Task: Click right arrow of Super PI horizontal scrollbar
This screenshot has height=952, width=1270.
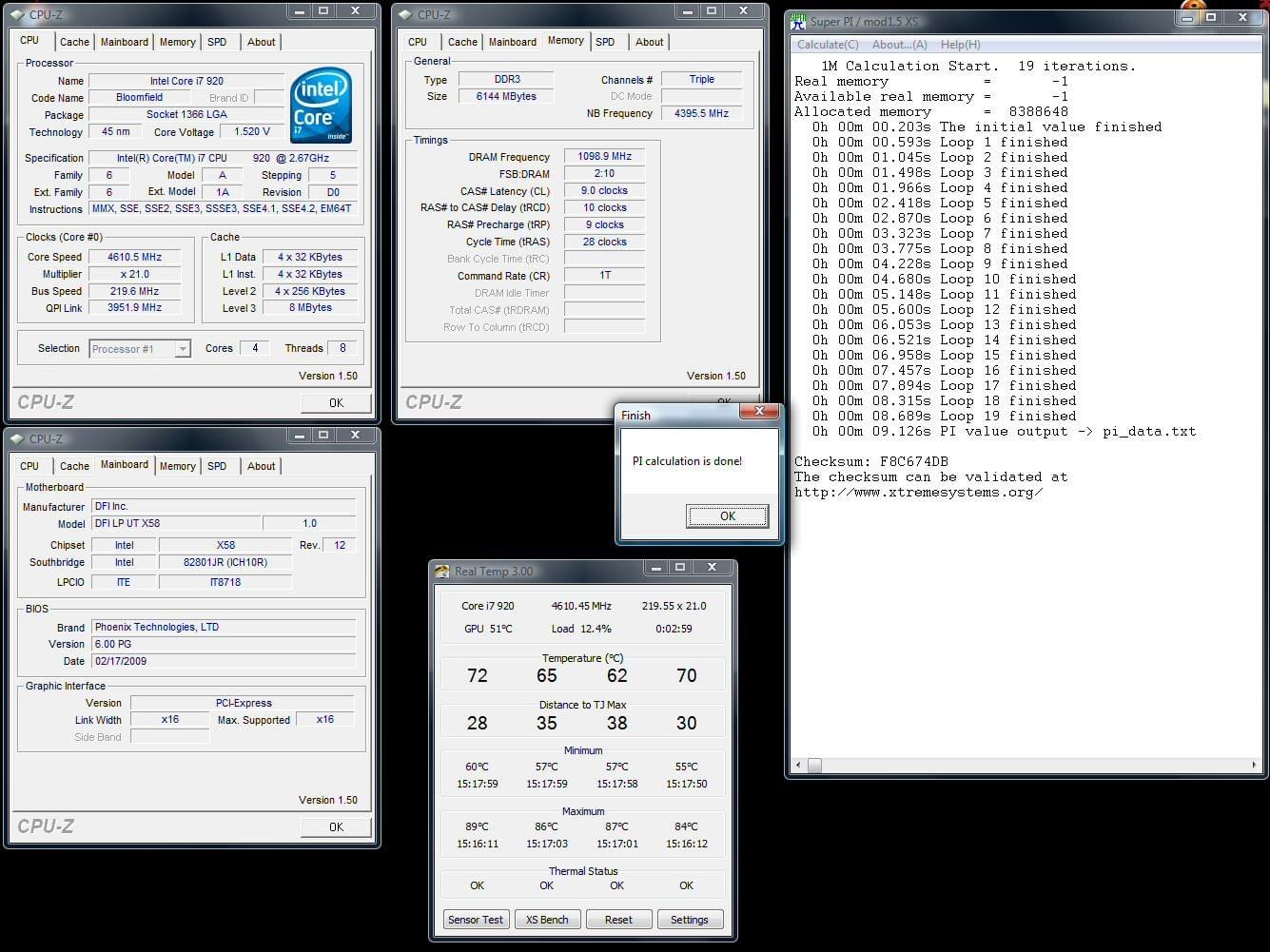Action: (x=1254, y=765)
